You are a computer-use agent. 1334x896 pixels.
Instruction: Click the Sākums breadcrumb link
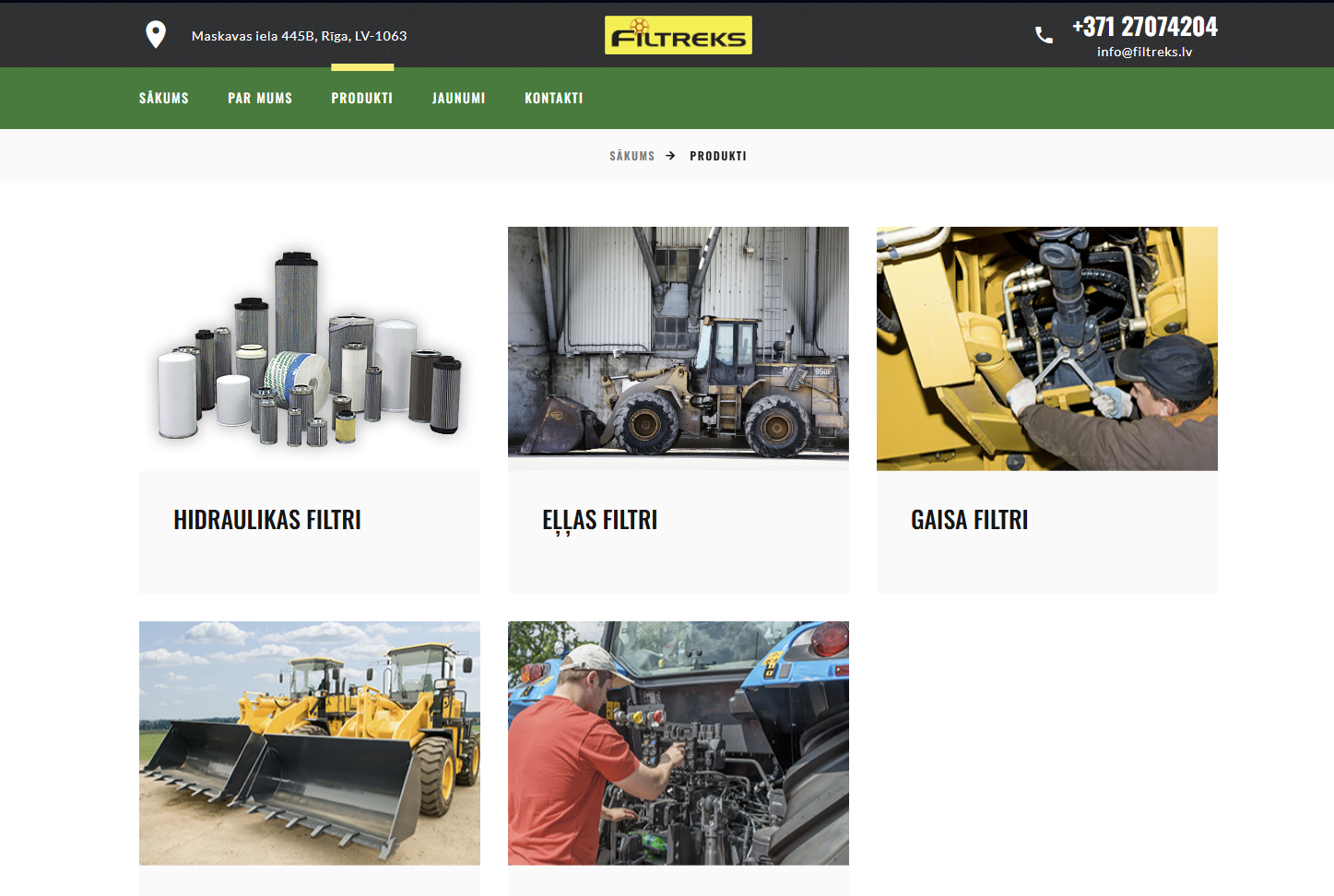coord(632,156)
